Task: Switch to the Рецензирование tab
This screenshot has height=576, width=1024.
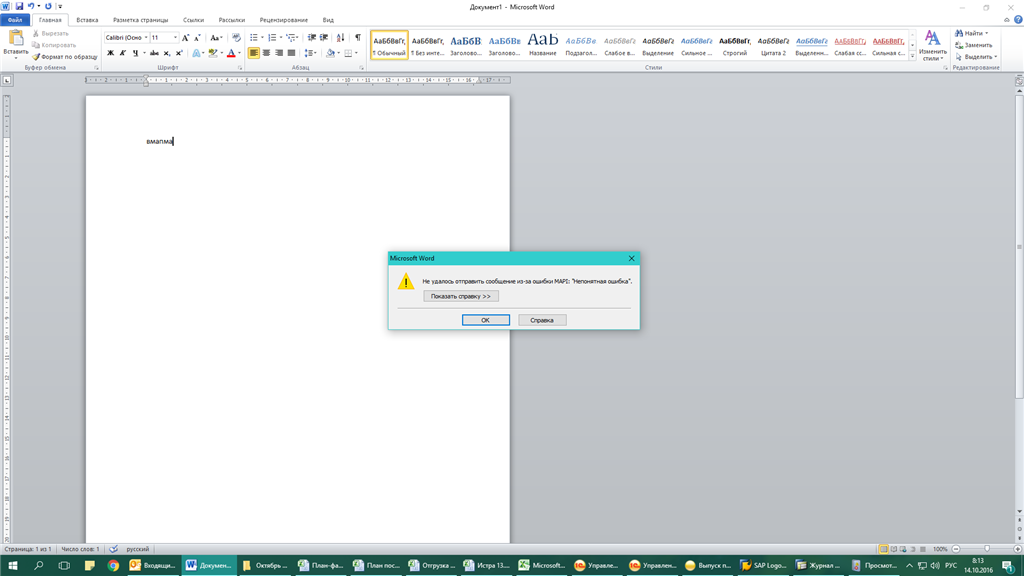Action: pos(283,20)
